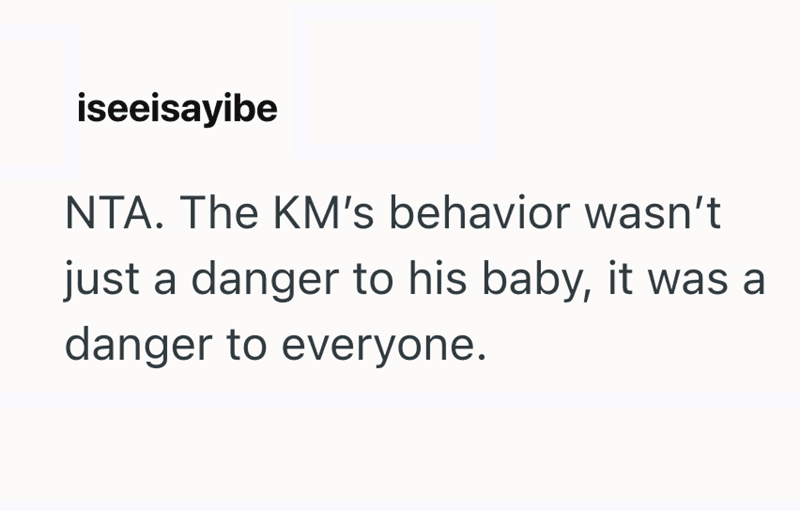The image size is (800, 511).
Task: Click the word just on the second line
Action: pos(102,279)
